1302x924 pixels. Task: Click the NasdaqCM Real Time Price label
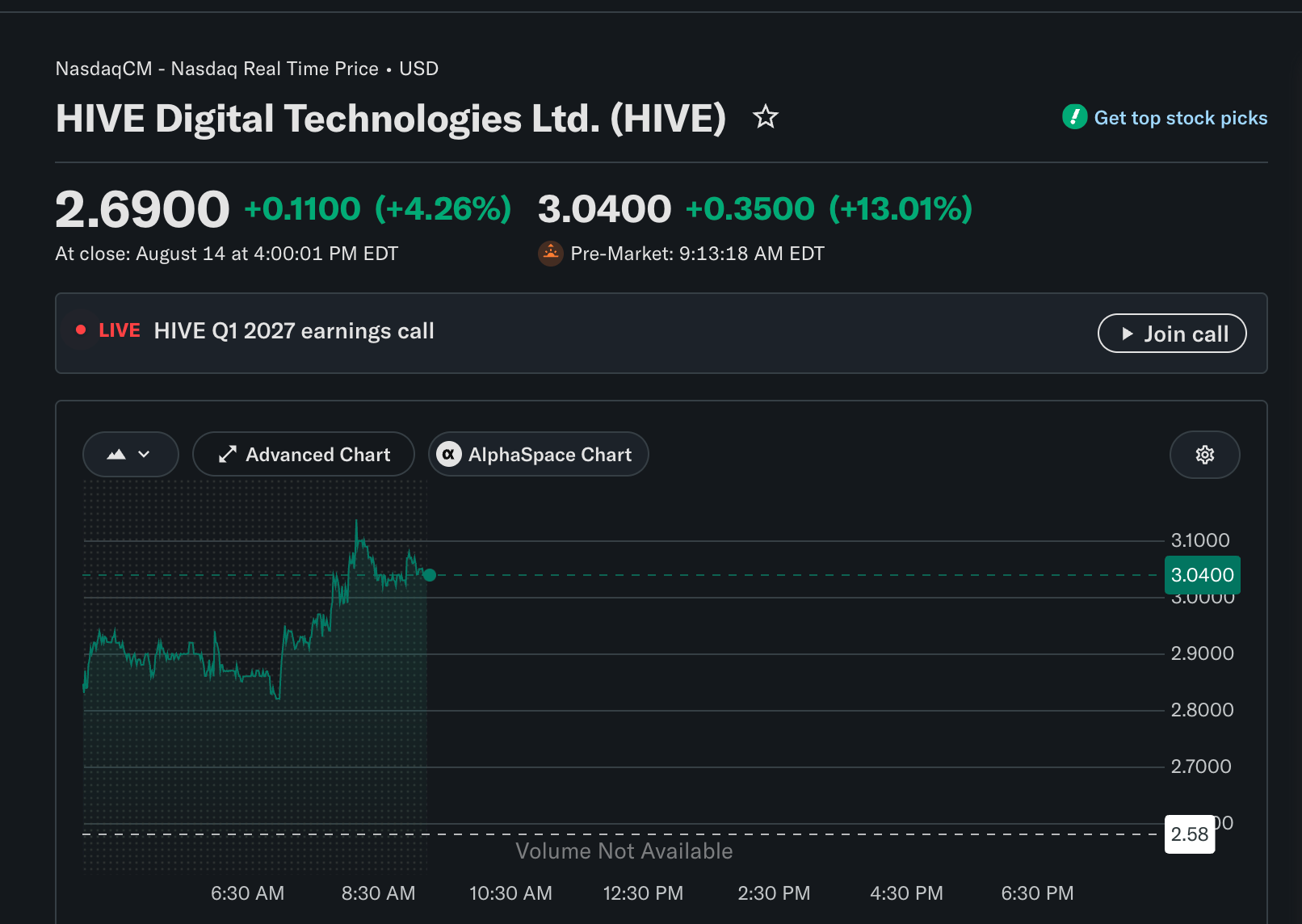coord(247,69)
